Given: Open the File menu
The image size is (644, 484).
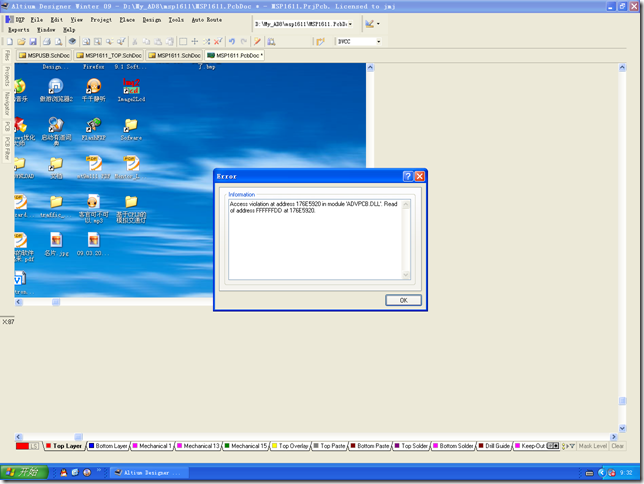Looking at the screenshot, I should (x=37, y=19).
